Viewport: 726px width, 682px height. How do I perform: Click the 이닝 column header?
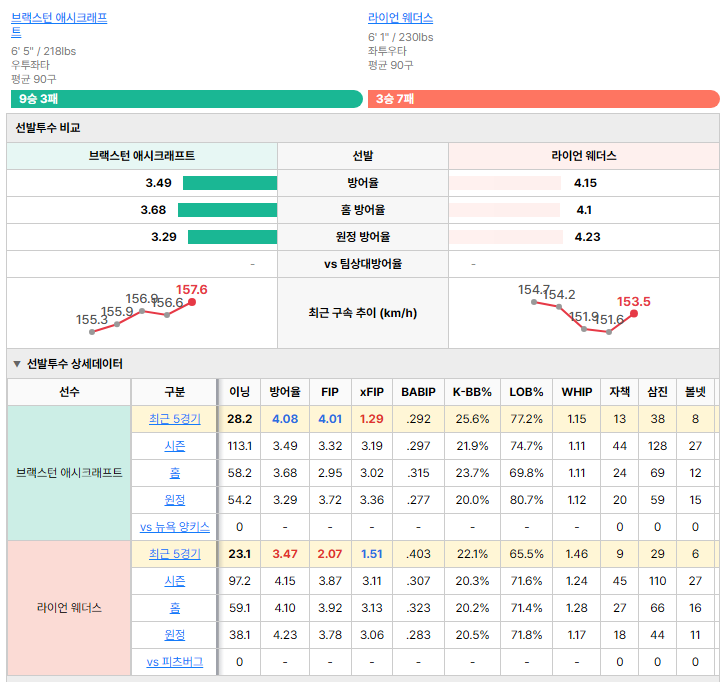pyautogui.click(x=239, y=392)
